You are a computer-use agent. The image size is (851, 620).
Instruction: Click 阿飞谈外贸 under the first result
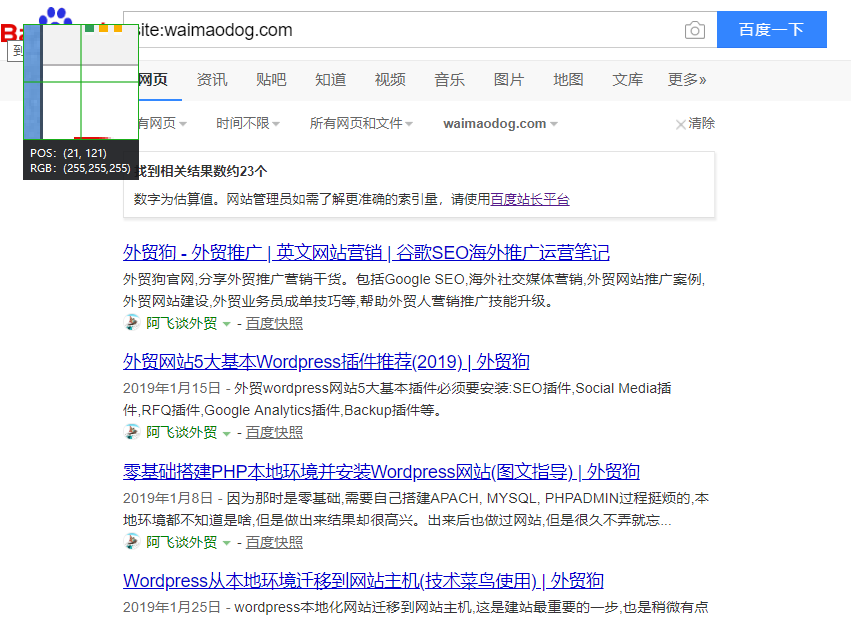pos(181,324)
